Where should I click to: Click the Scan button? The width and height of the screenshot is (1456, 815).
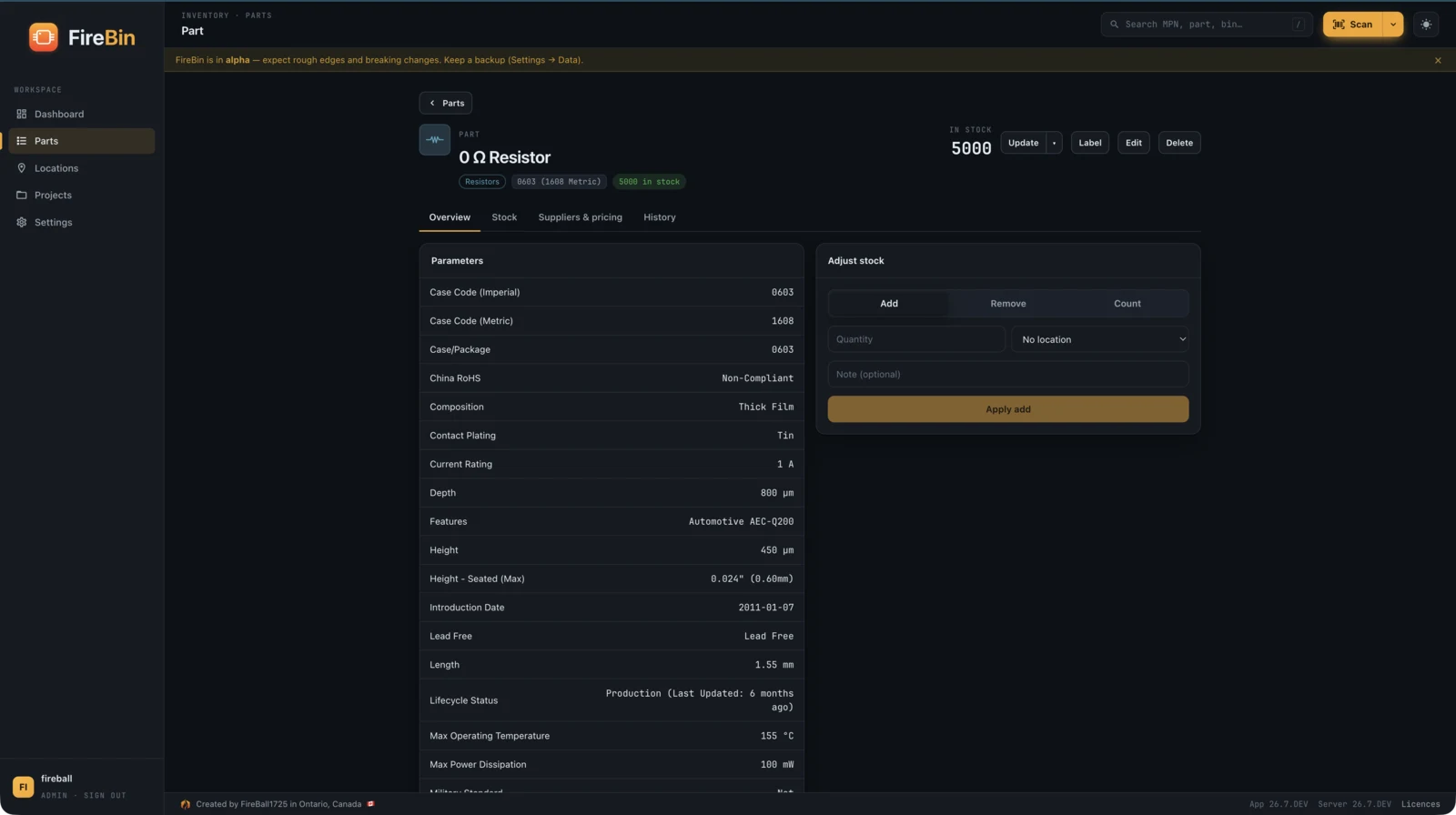click(1353, 25)
